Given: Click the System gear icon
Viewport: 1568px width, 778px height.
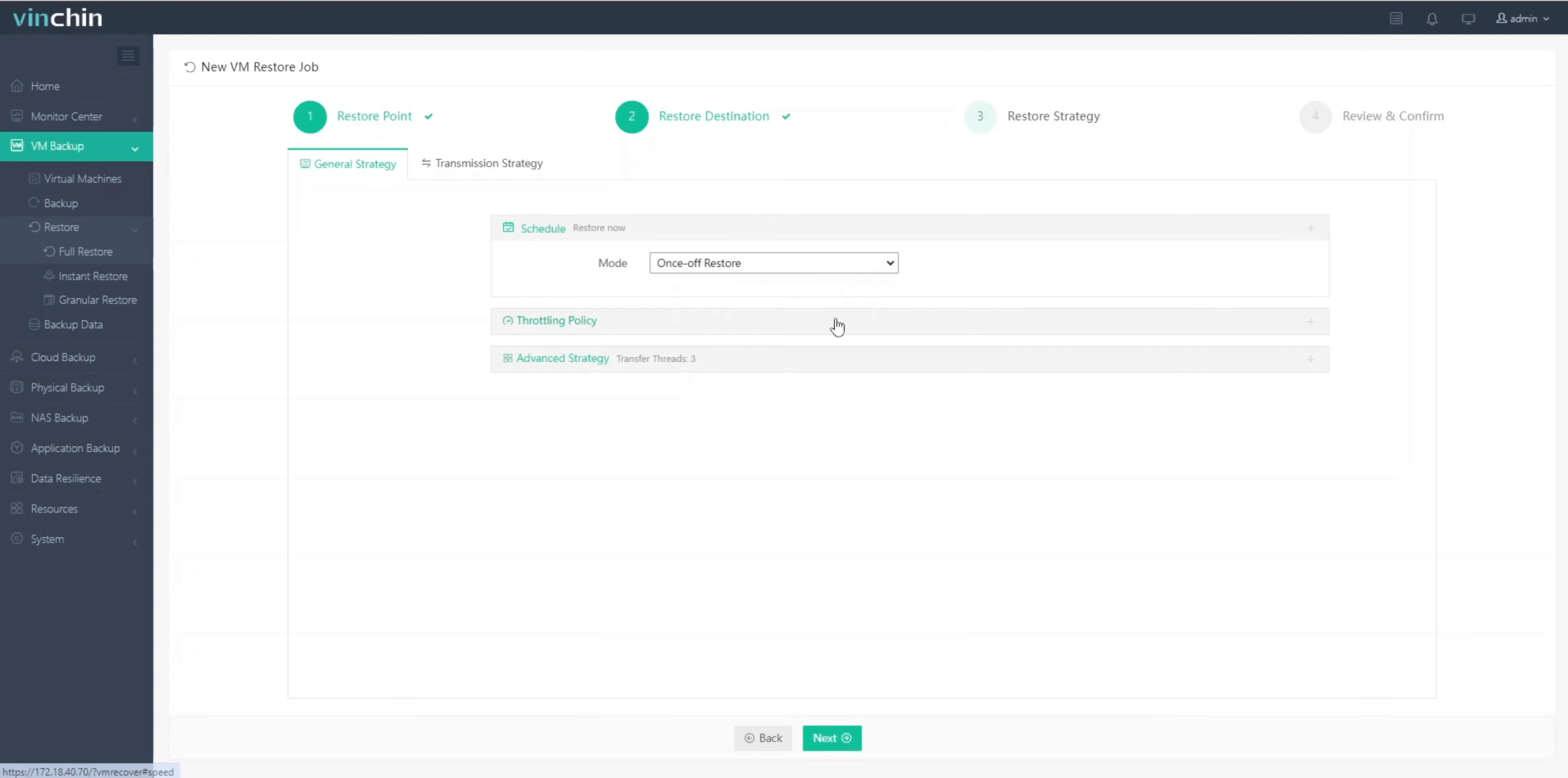Looking at the screenshot, I should [x=16, y=538].
